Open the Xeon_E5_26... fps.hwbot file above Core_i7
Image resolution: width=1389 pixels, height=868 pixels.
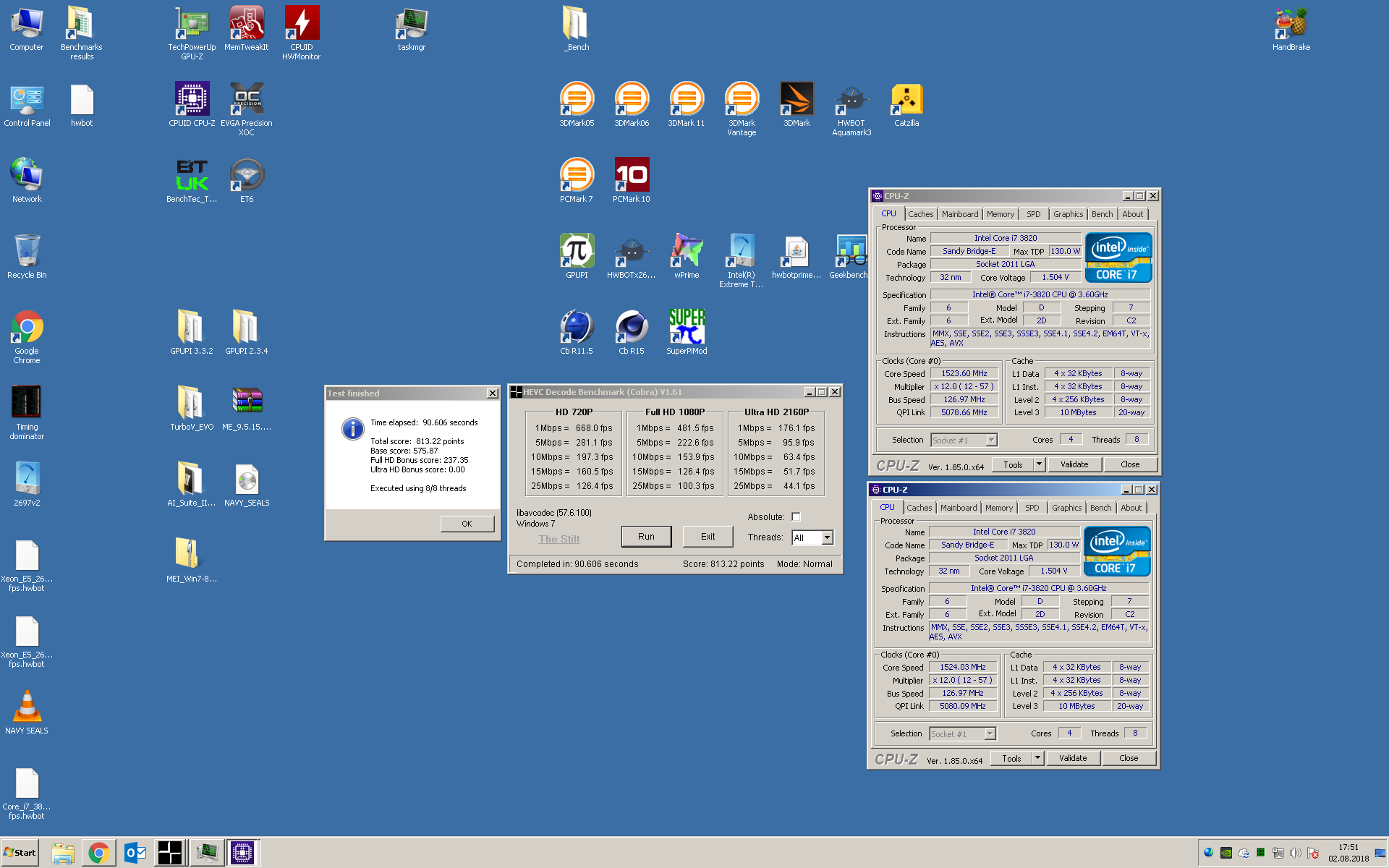[x=27, y=640]
